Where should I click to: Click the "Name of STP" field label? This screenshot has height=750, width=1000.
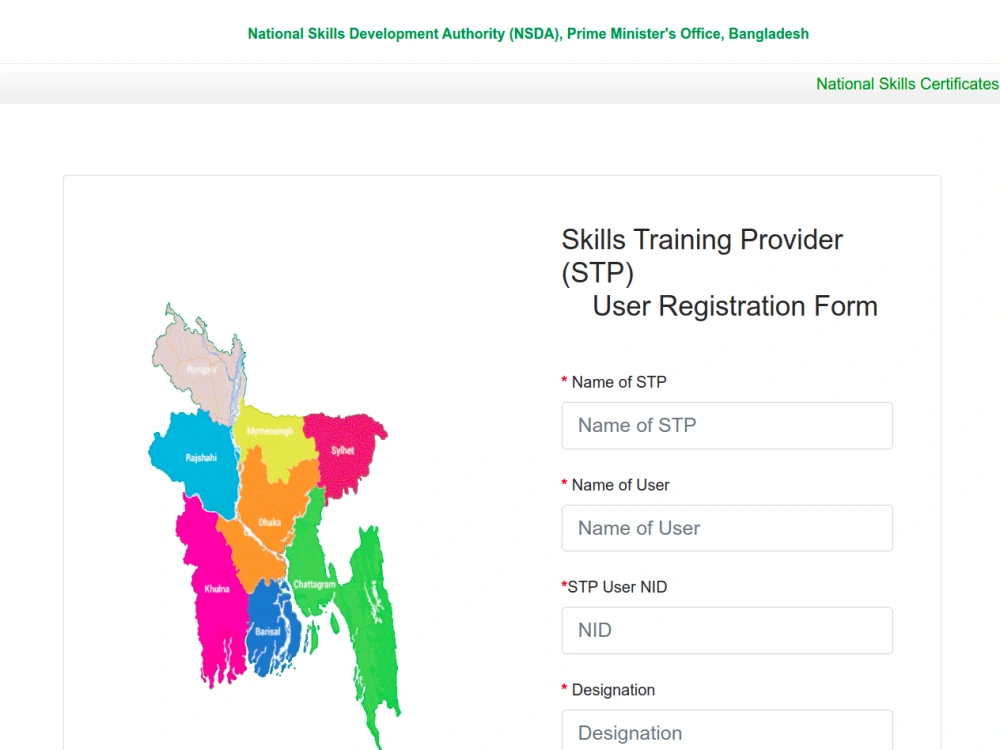pyautogui.click(x=619, y=382)
